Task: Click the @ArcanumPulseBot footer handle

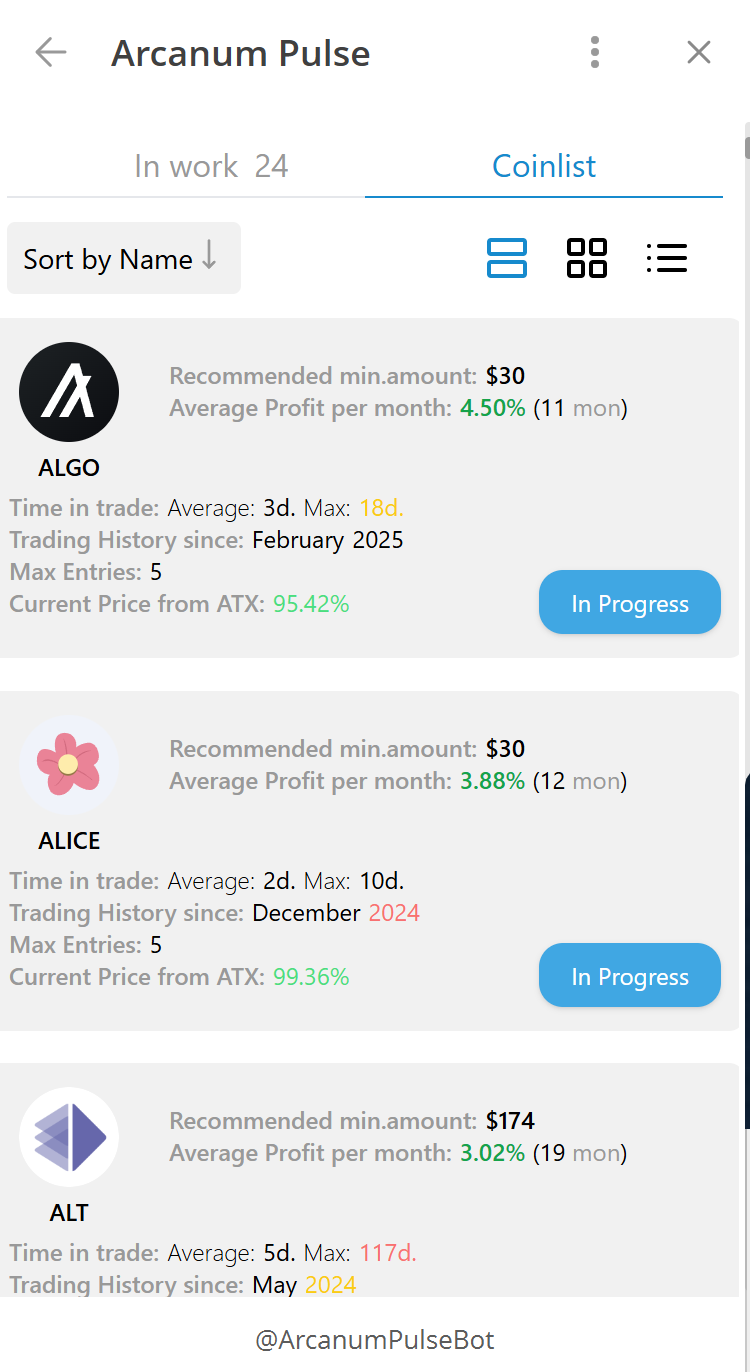Action: 375,1339
